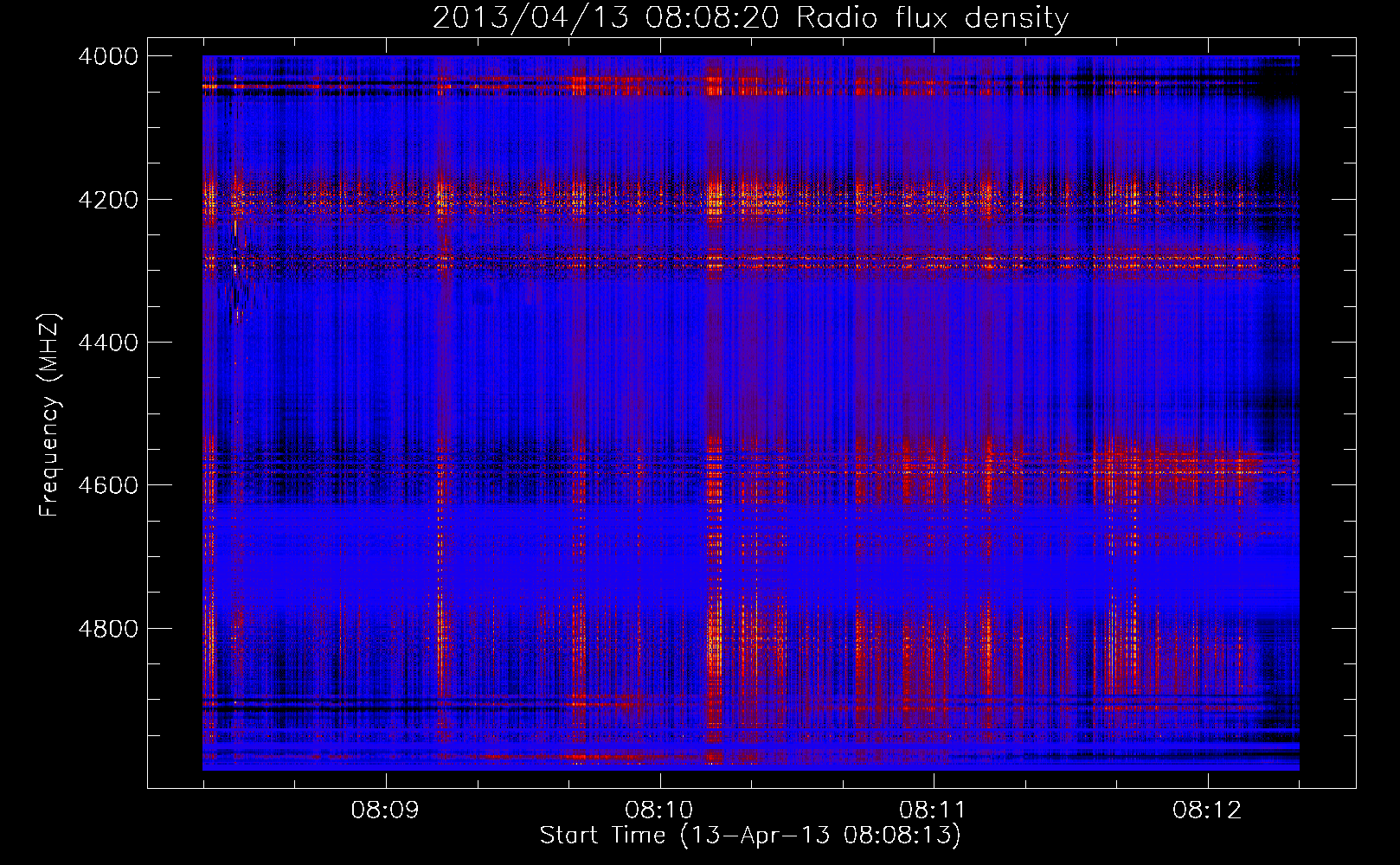Click the 4000 frequency tick label
This screenshot has height=865, width=1400.
pos(108,56)
